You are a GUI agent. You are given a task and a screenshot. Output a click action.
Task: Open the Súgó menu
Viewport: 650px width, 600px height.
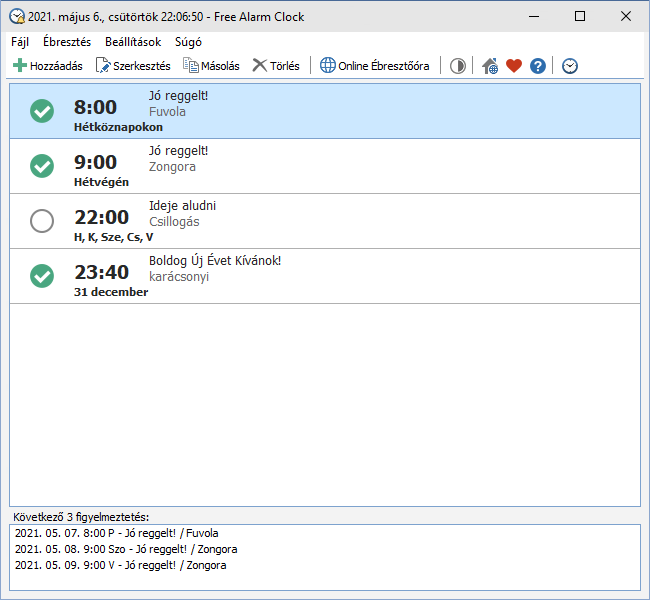pos(188,42)
